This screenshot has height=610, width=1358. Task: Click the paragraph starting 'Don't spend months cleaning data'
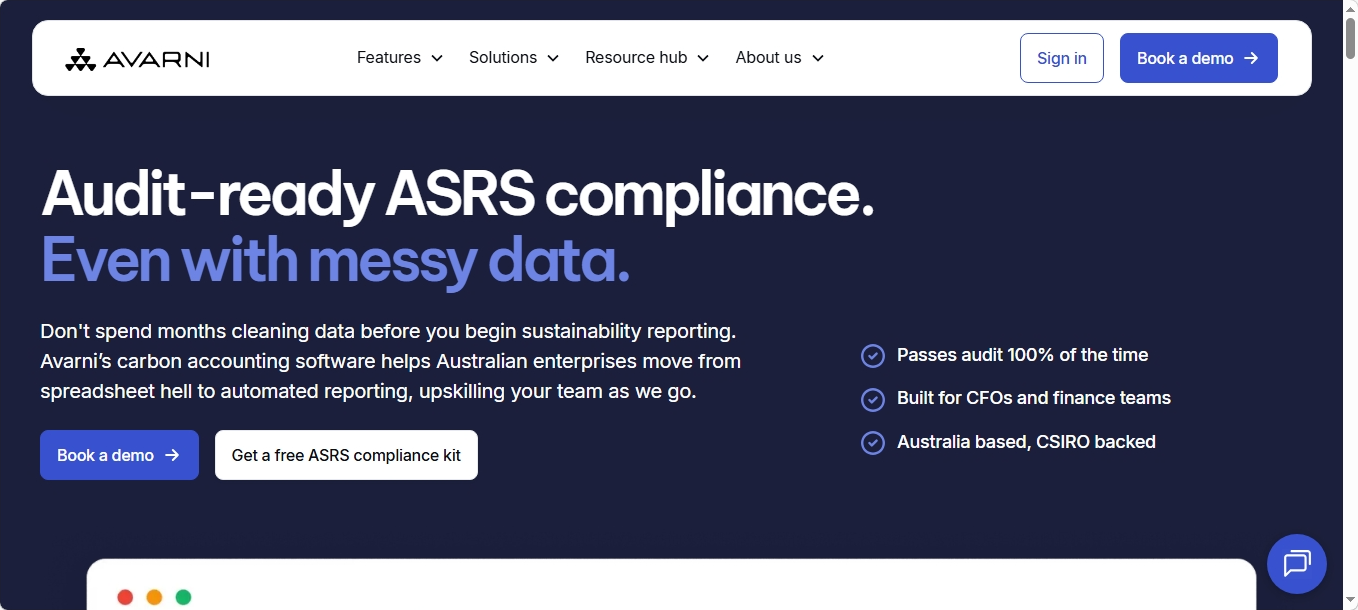(x=391, y=361)
